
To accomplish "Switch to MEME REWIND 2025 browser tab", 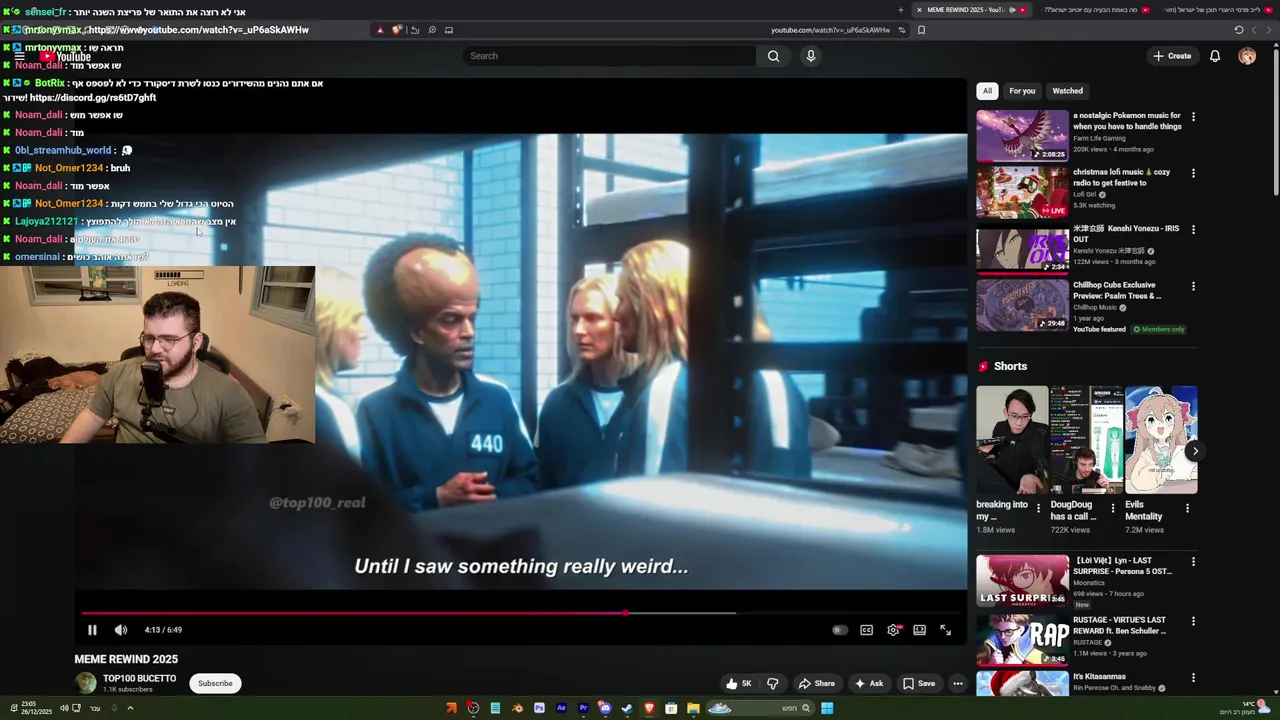I will (x=966, y=10).
